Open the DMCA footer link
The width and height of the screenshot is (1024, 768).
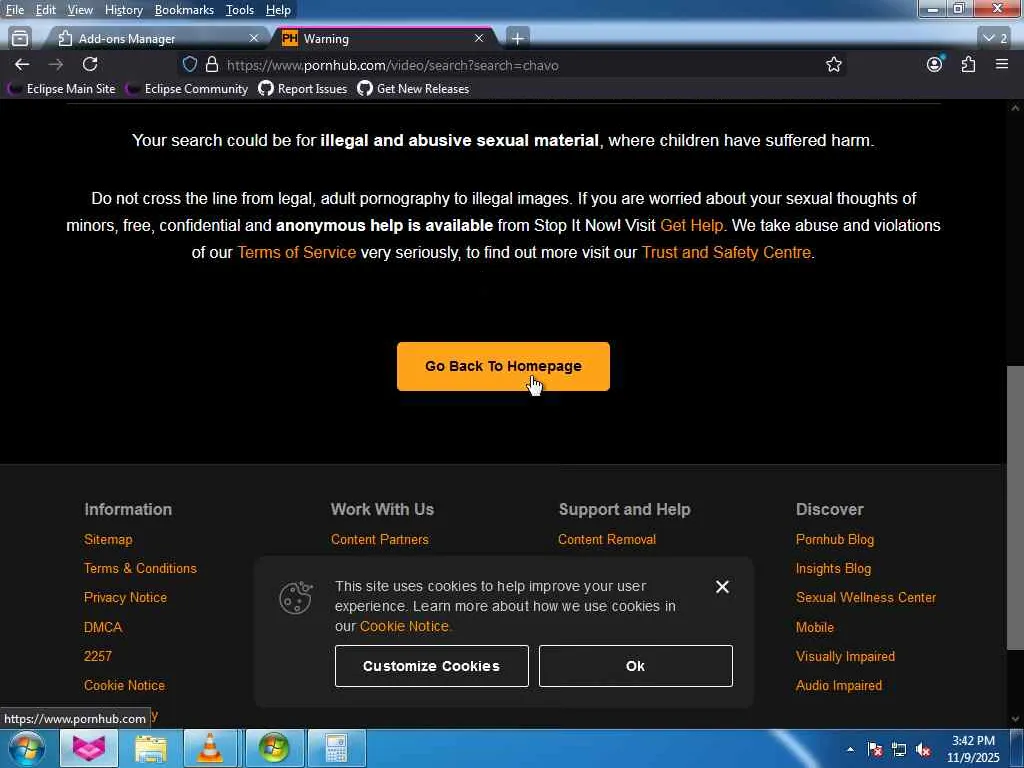(x=103, y=627)
